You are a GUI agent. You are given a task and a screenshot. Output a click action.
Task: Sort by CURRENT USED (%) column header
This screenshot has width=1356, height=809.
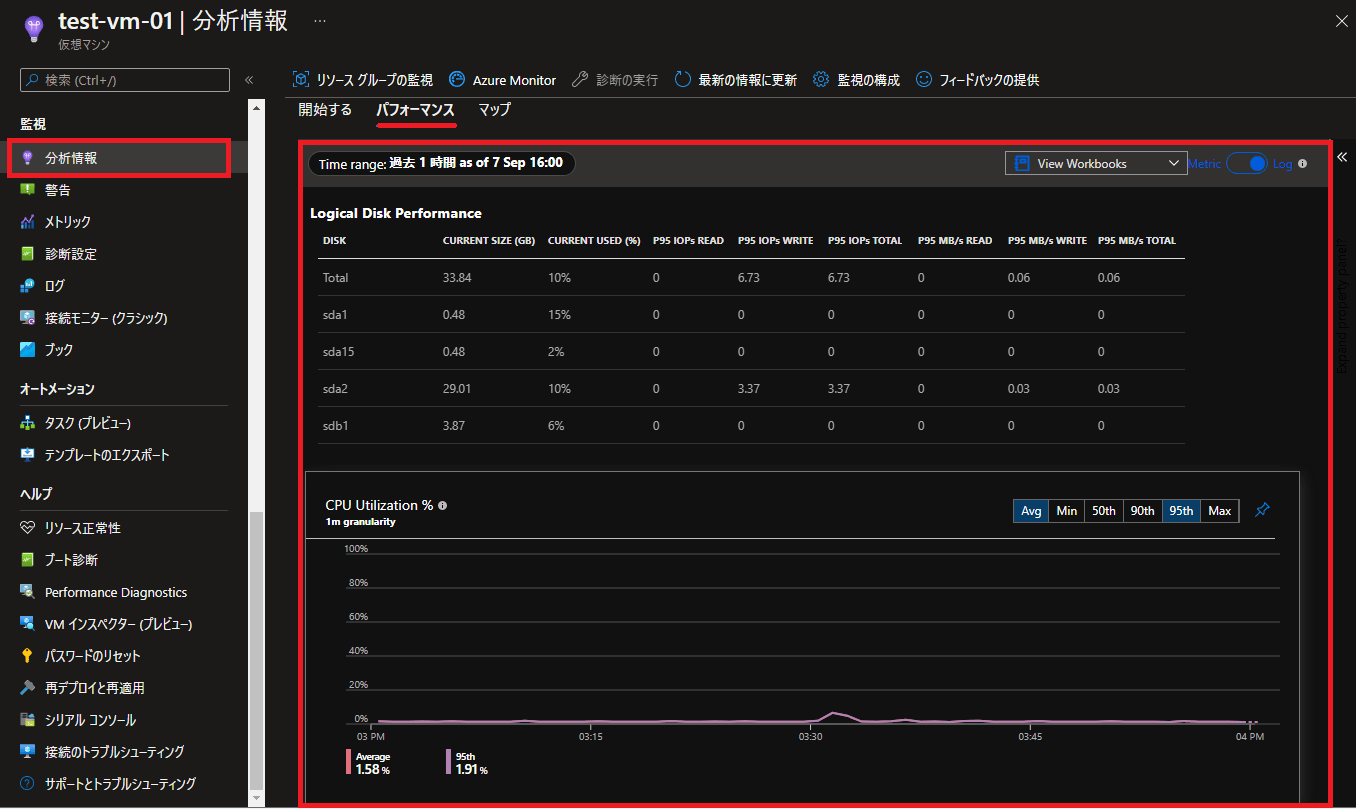pos(594,241)
